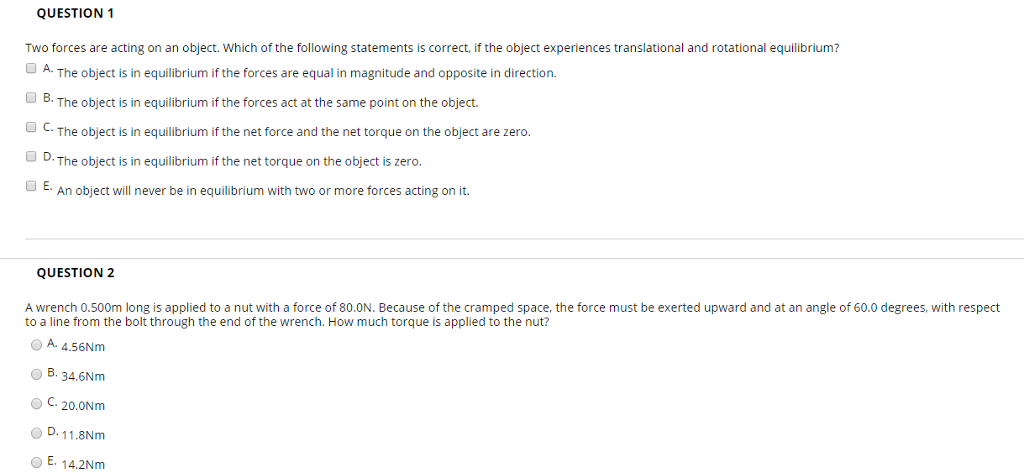Choose radio button E in Question 2

pyautogui.click(x=37, y=461)
